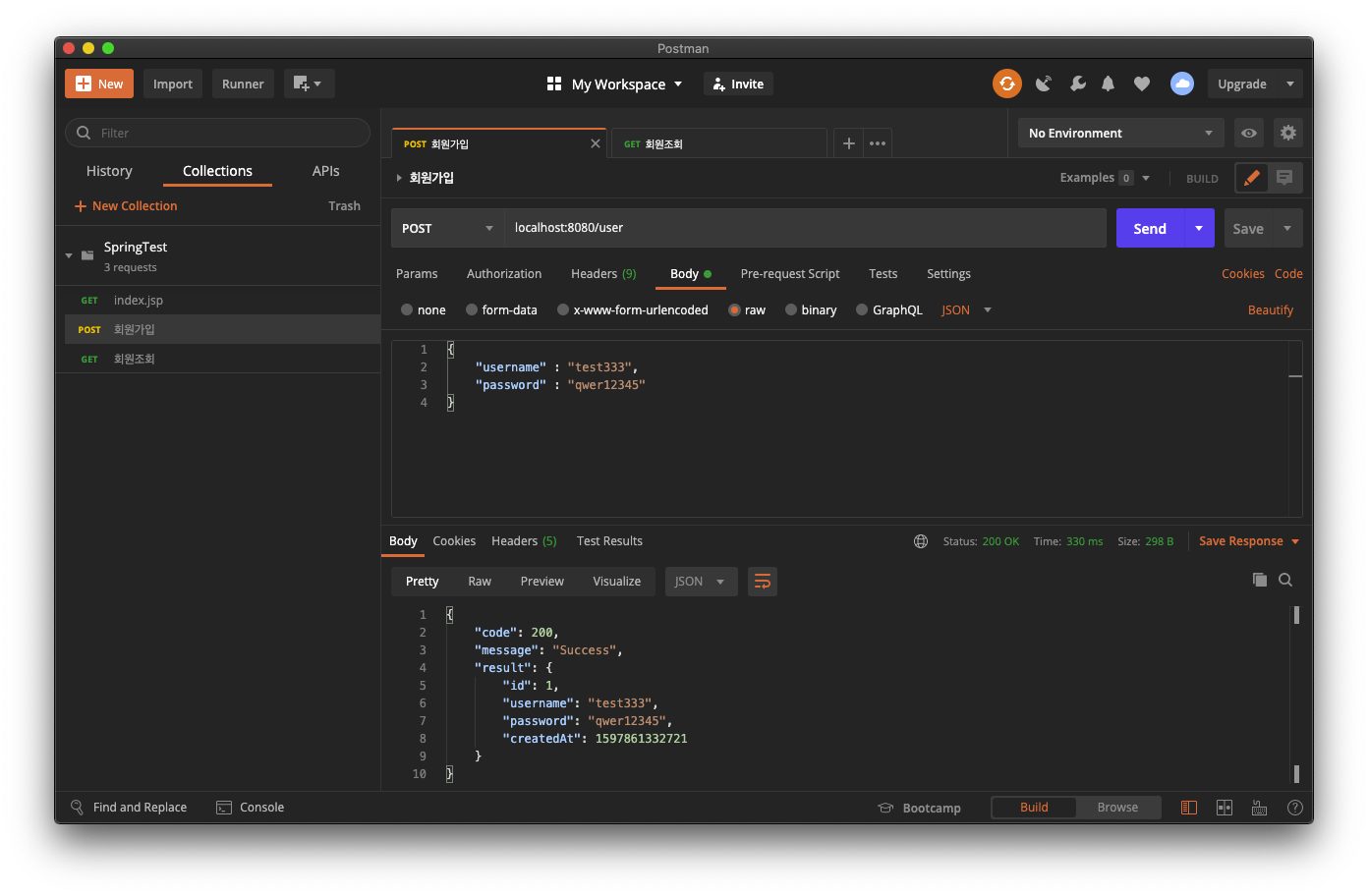1368x896 pixels.
Task: Toggle sidebar visibility icon in status bar
Action: point(1189,808)
